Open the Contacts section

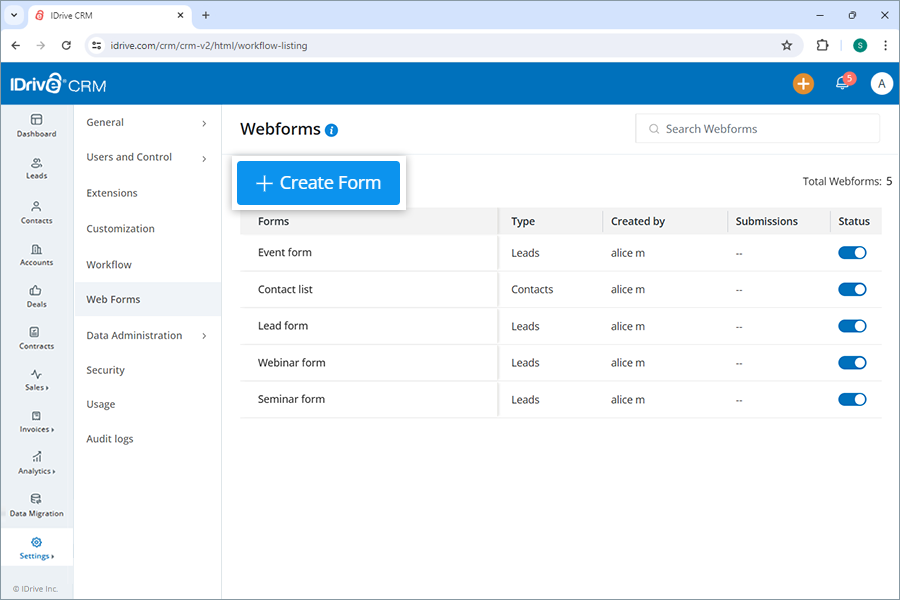[x=37, y=211]
